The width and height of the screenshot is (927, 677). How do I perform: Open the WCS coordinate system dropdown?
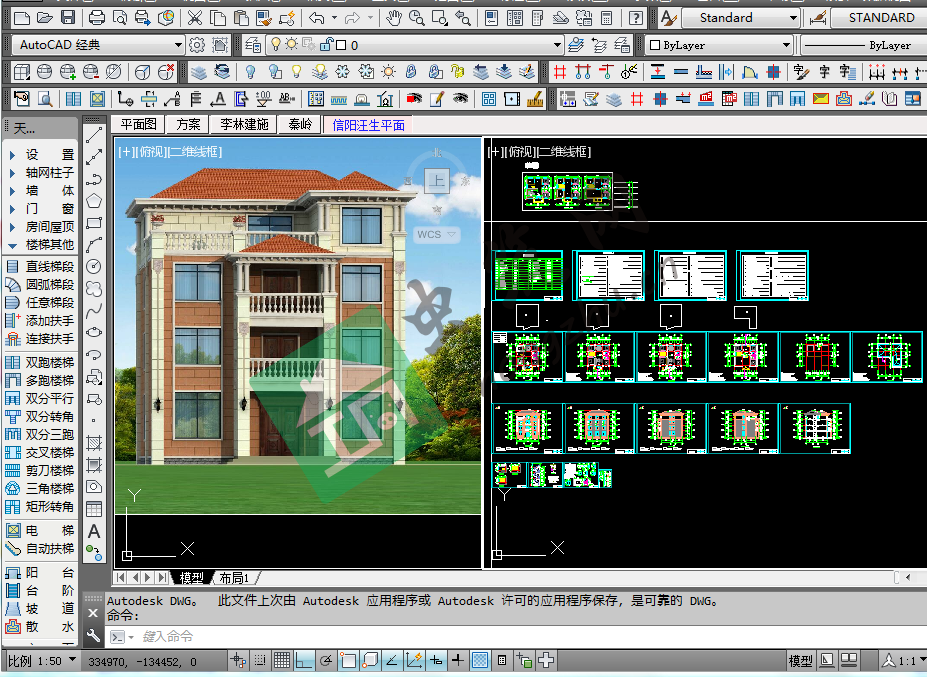tap(437, 235)
